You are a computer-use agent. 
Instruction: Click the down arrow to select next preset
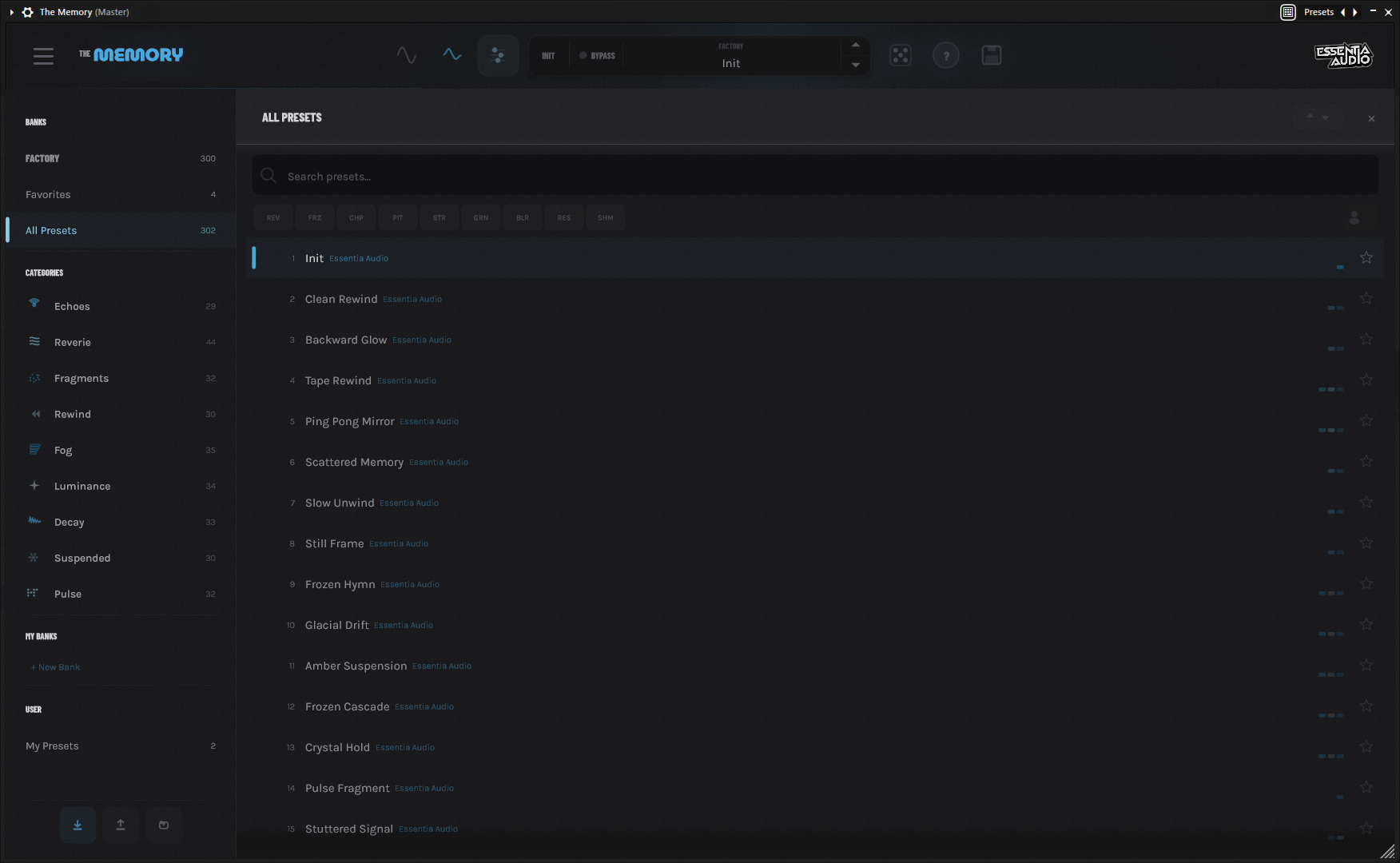[x=855, y=66]
